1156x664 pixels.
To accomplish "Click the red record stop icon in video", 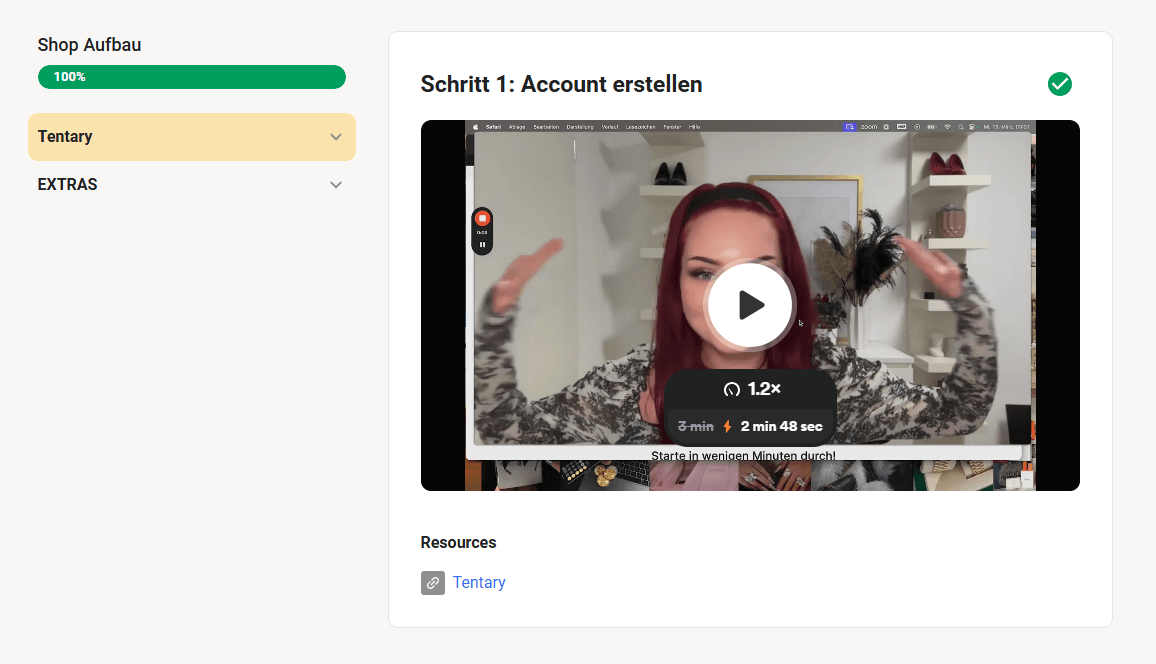I will [x=482, y=218].
